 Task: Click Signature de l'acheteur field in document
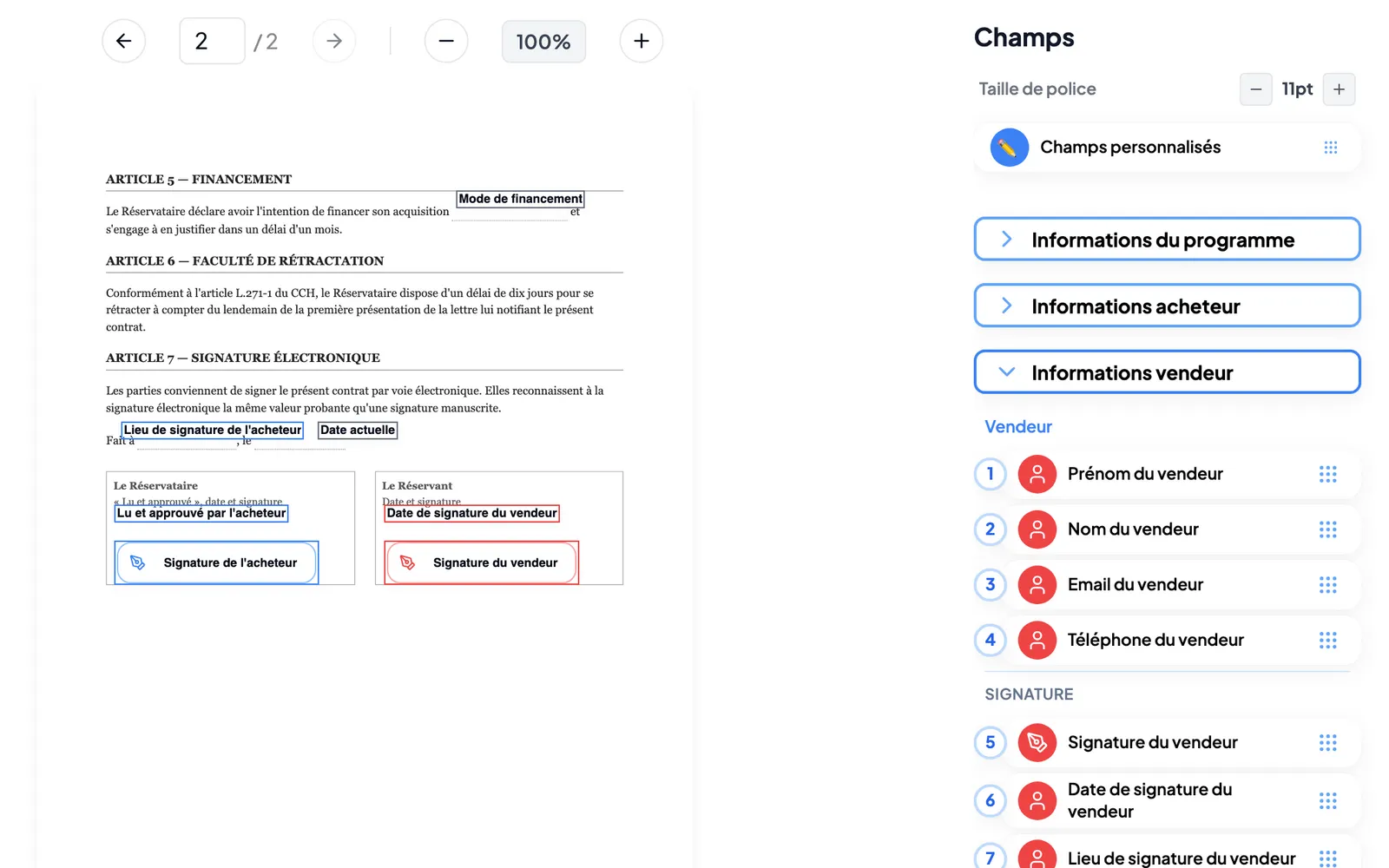click(x=216, y=562)
